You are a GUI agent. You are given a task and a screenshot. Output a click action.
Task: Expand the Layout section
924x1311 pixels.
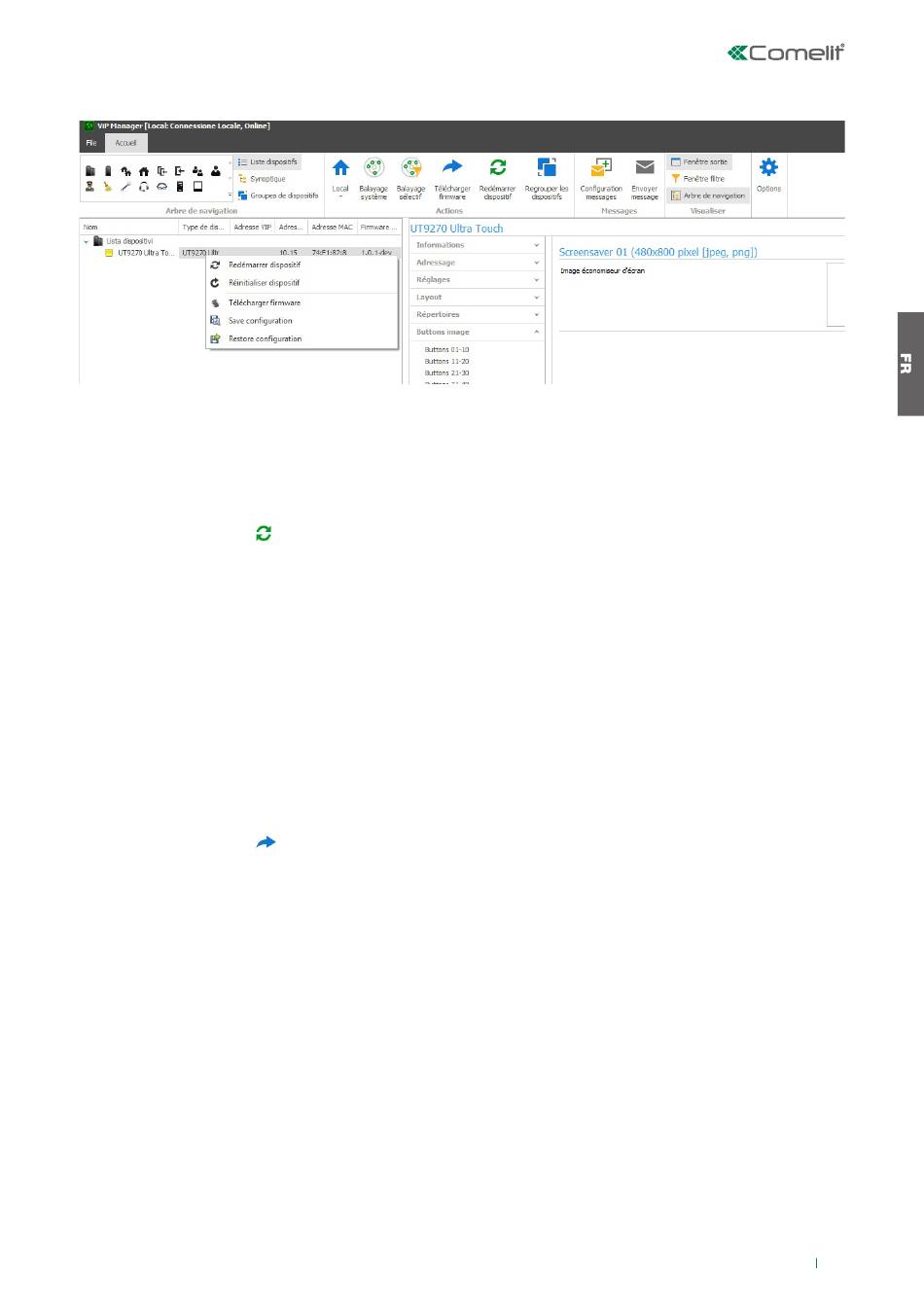pos(477,298)
